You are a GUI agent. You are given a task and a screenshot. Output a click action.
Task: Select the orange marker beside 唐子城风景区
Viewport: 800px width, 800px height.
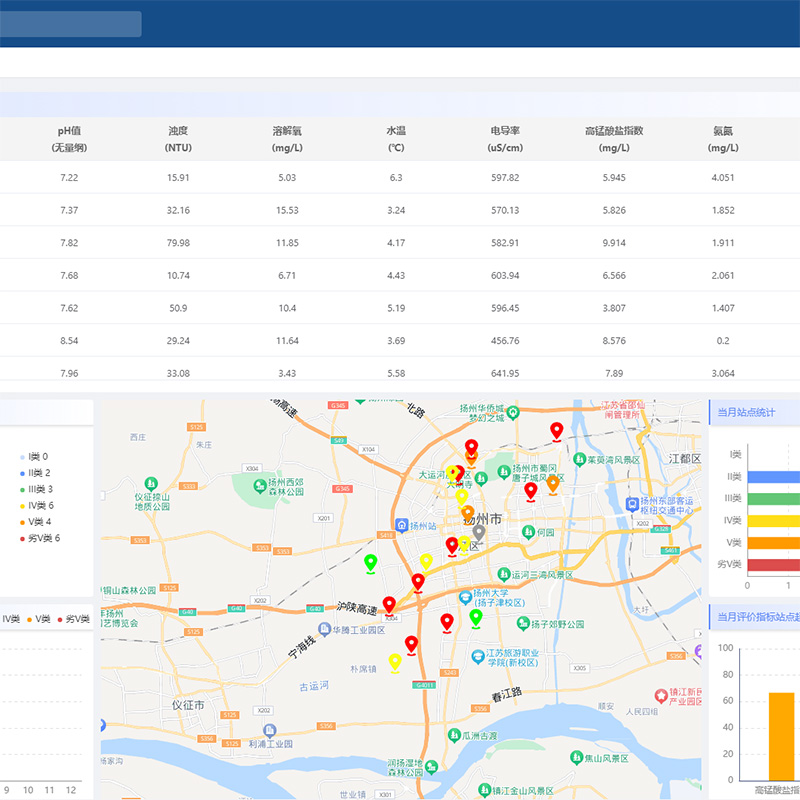click(553, 484)
